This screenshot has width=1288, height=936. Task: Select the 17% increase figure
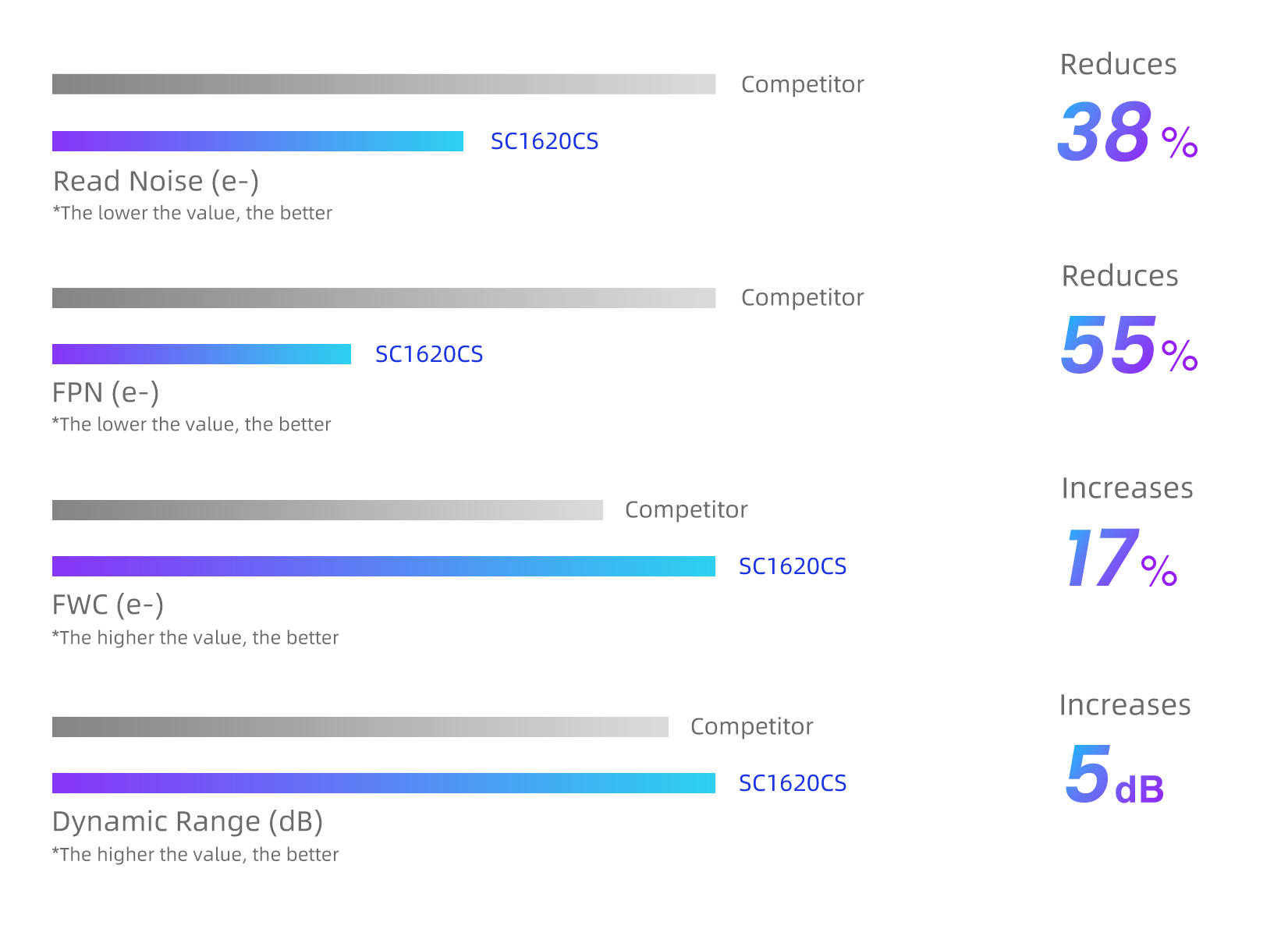[x=1120, y=558]
